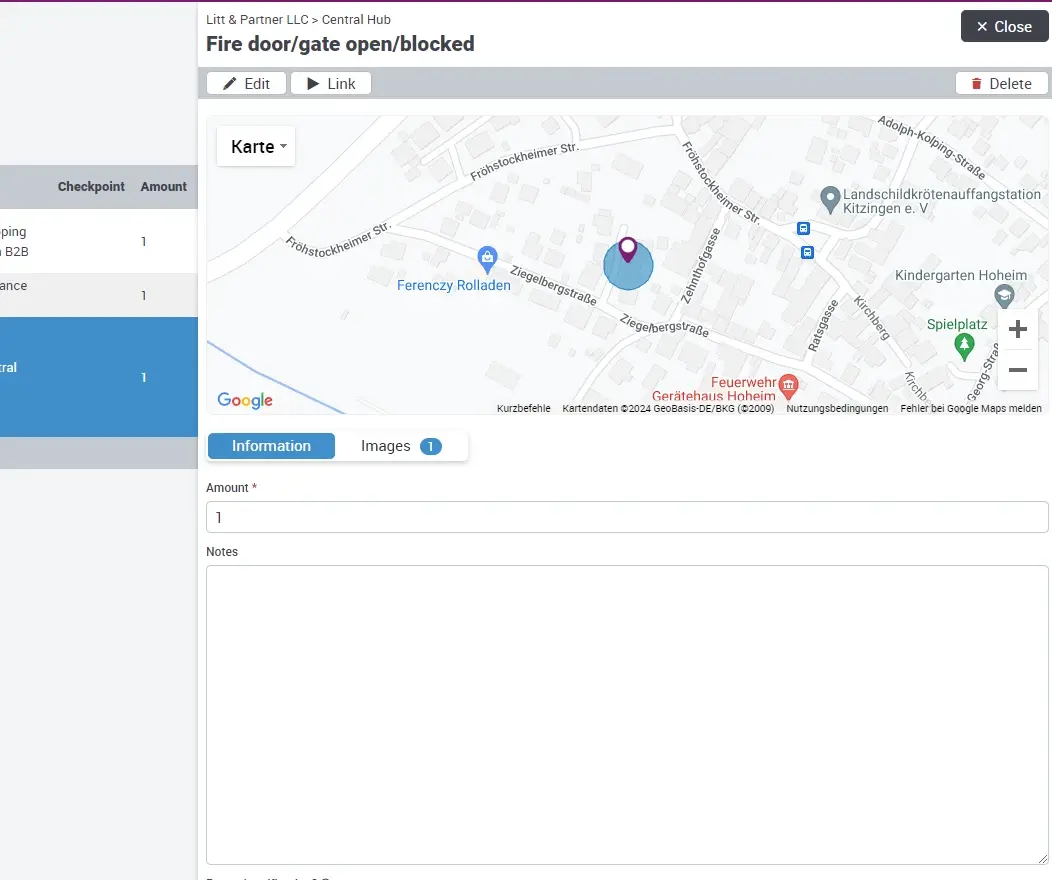Switch to the Images tab
The image size is (1052, 880).
coord(400,446)
